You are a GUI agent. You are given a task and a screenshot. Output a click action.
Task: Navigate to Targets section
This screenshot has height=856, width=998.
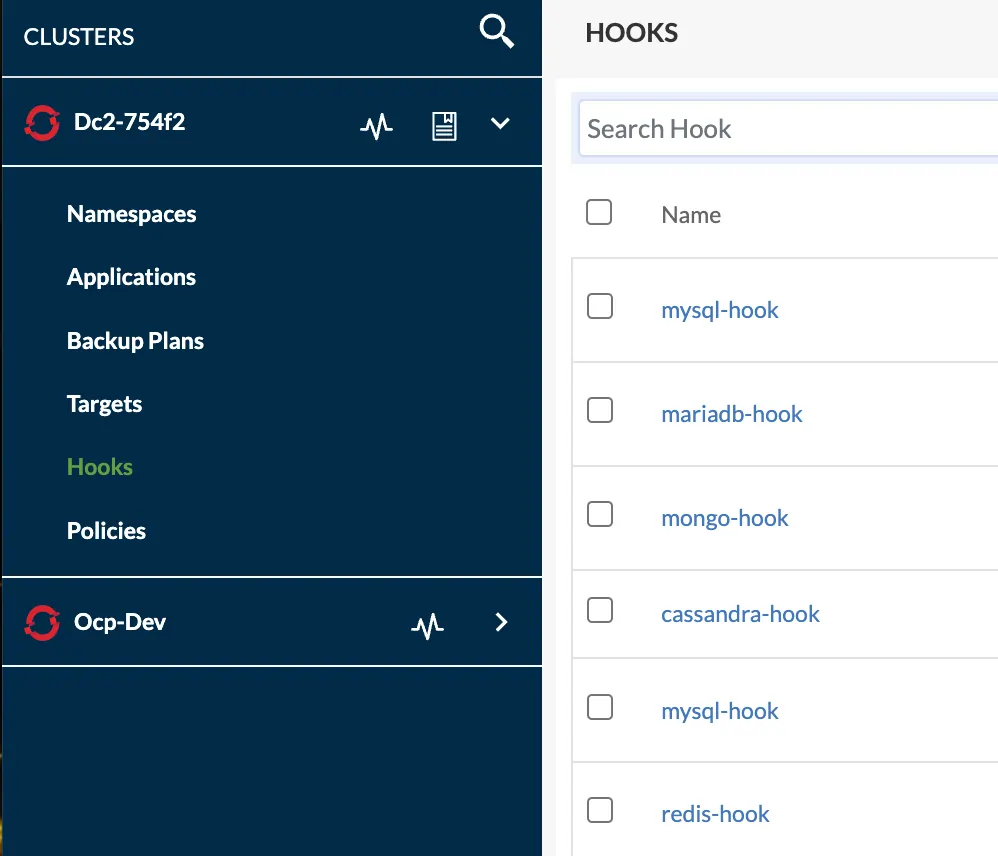pos(104,404)
